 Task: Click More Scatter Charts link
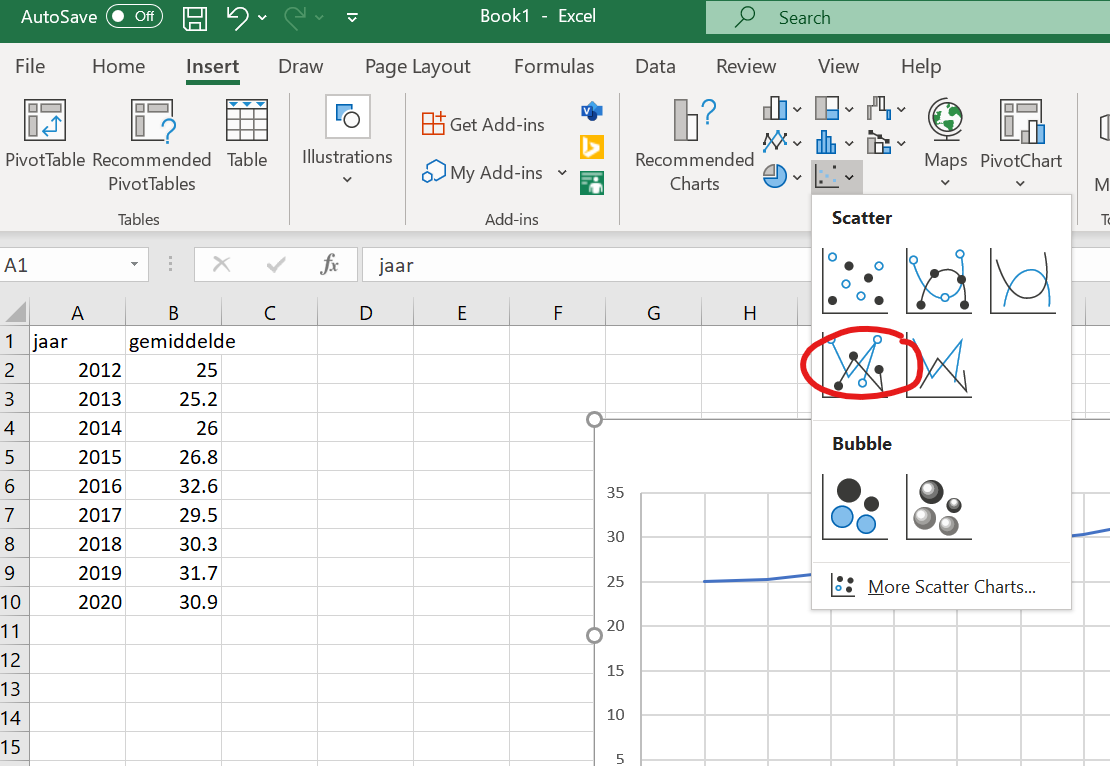(950, 587)
